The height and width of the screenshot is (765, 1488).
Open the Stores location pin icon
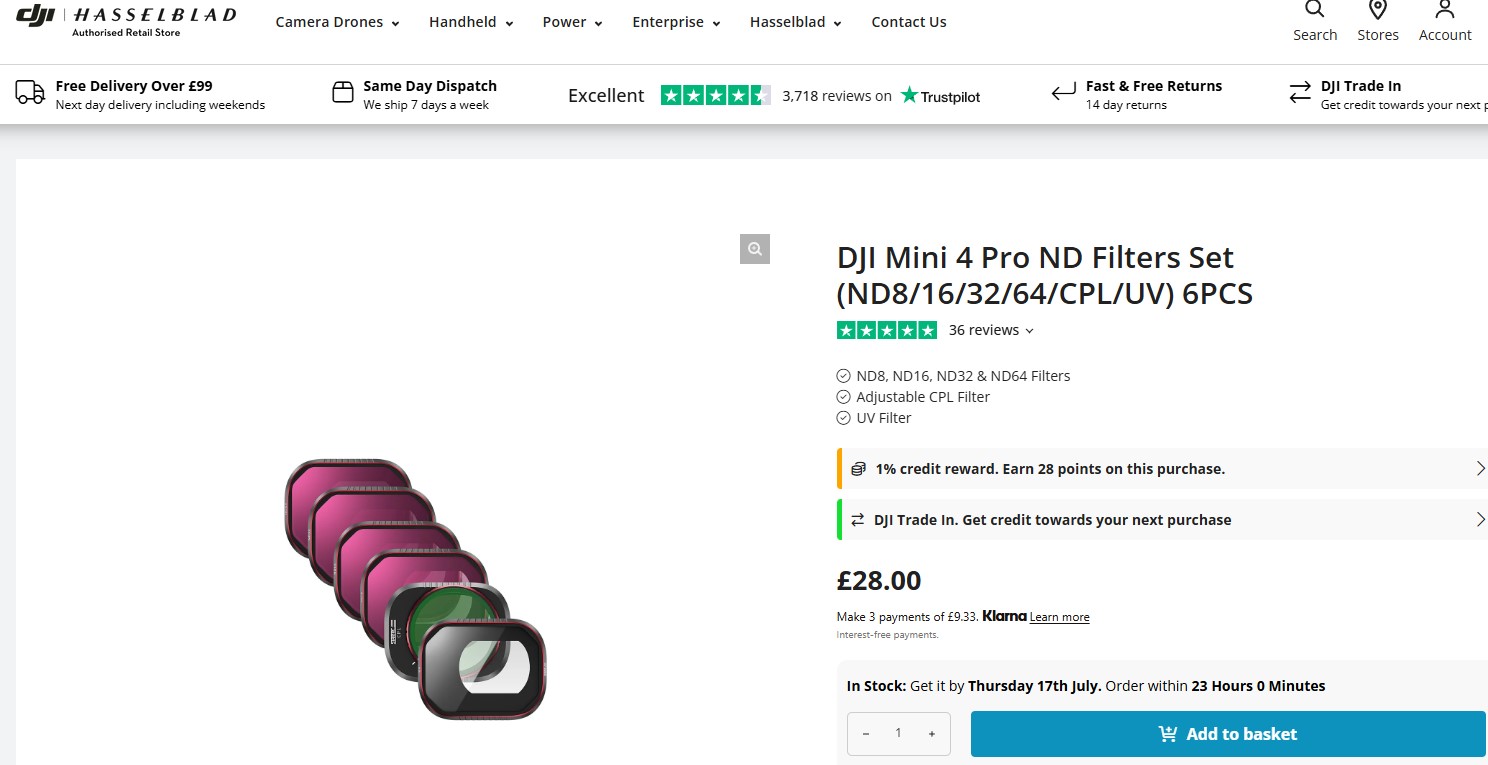pyautogui.click(x=1377, y=11)
